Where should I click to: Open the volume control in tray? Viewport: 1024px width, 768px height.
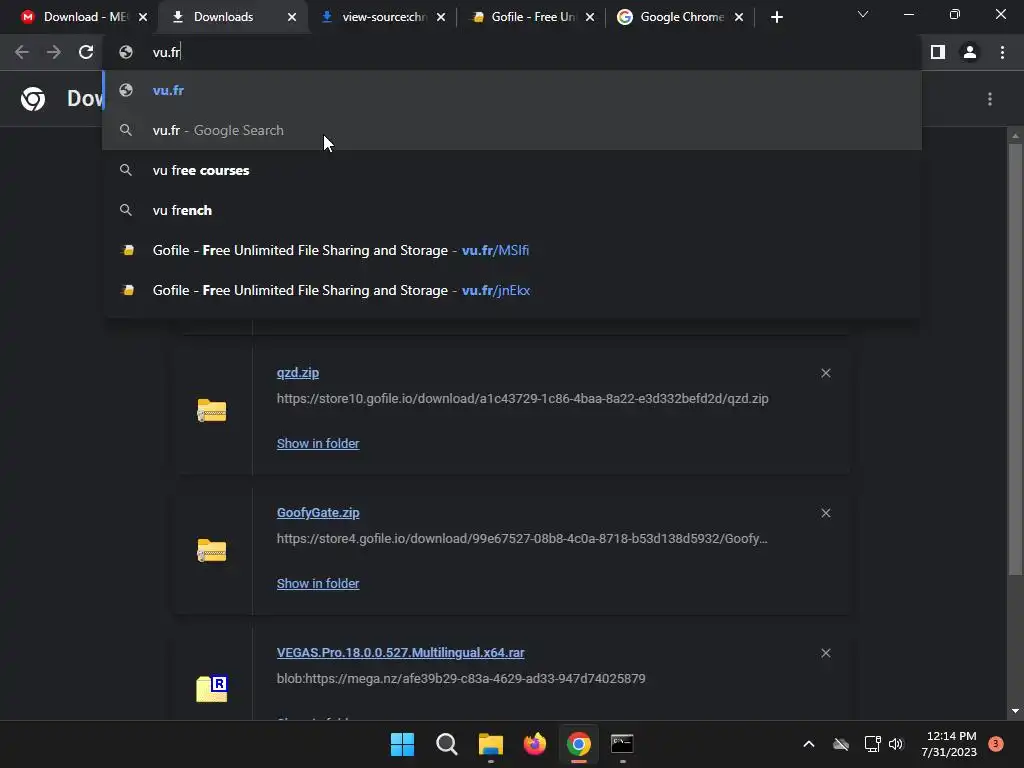pos(896,744)
